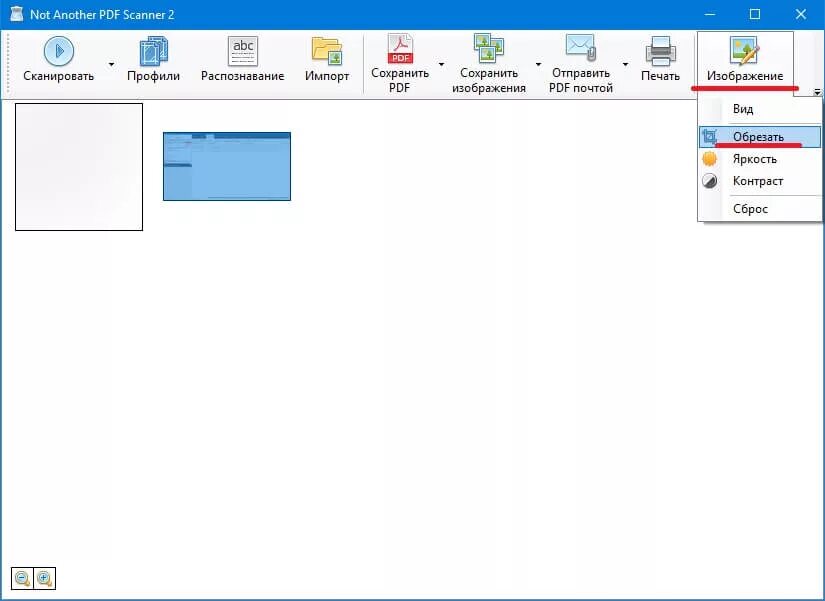The height and width of the screenshot is (601, 825).
Task: Minimize the Not Another PDF Scanner window
Action: tap(710, 14)
